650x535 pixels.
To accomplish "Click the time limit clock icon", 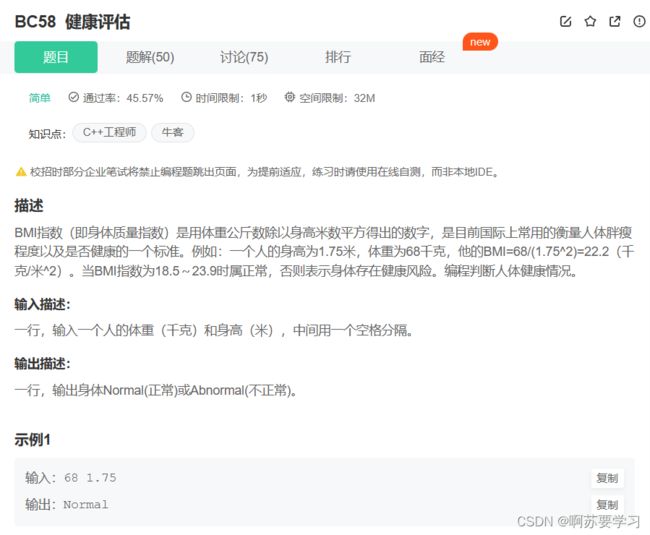I will [x=186, y=97].
